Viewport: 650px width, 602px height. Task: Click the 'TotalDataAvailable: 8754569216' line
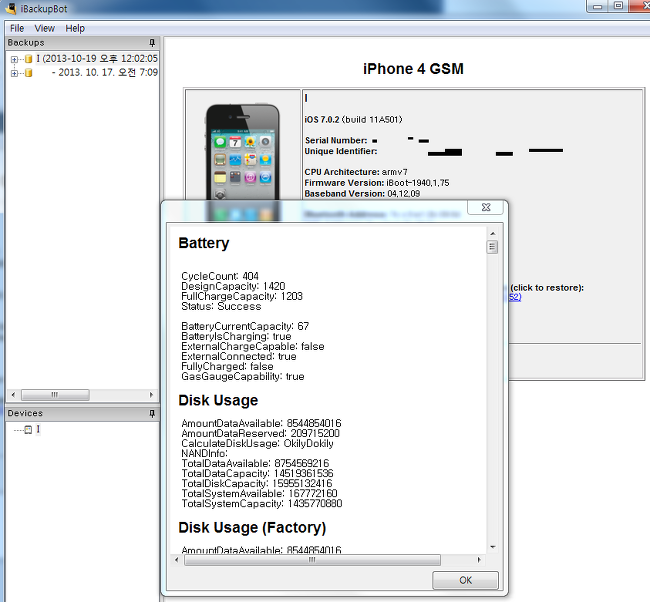(255, 463)
